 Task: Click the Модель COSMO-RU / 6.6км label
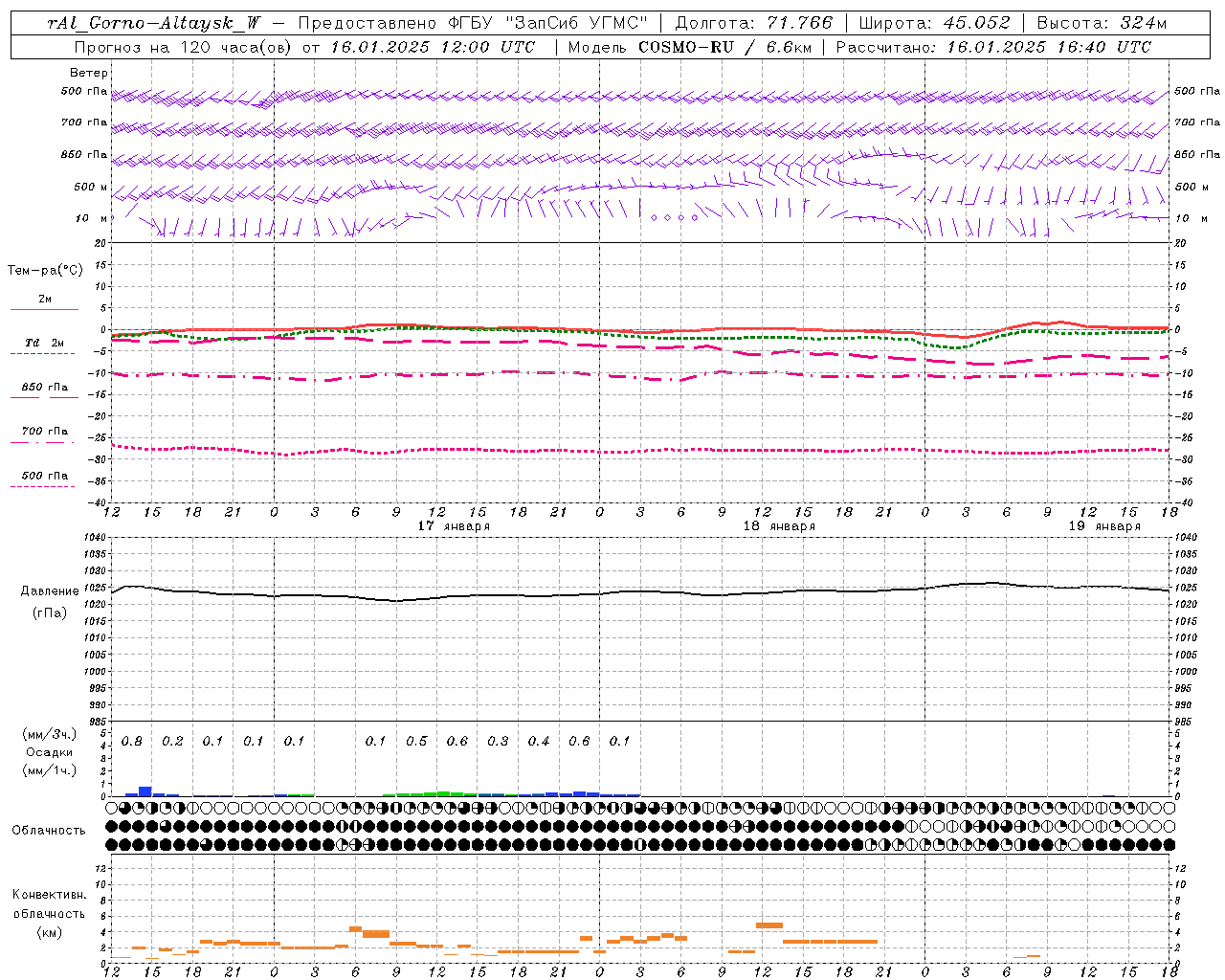(689, 47)
